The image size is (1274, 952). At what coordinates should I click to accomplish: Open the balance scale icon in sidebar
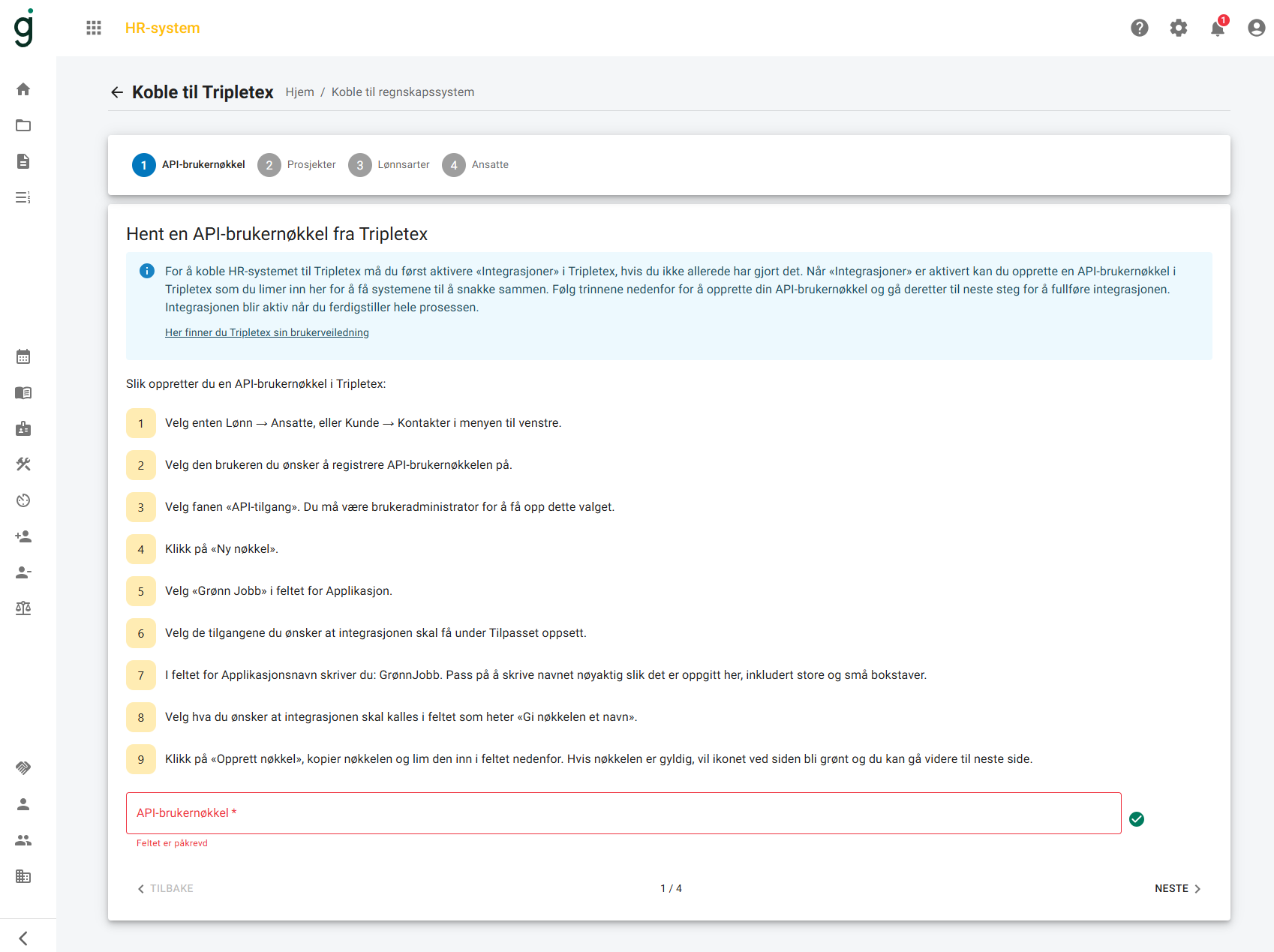[23, 608]
